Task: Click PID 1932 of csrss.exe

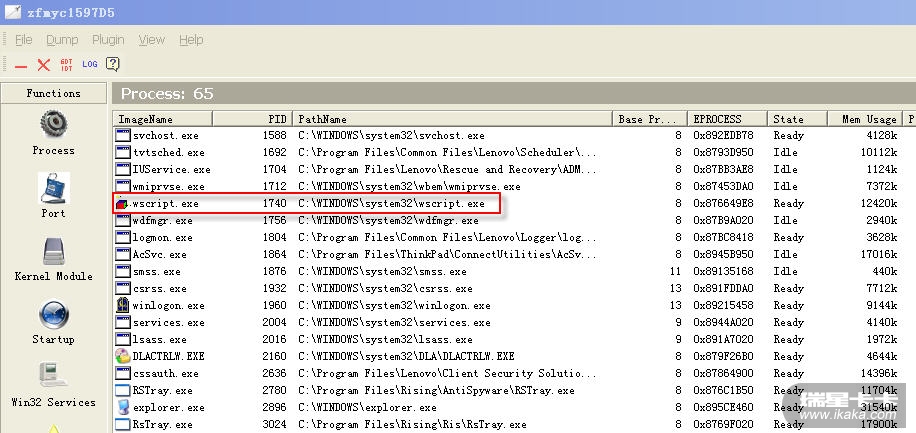Action: point(274,288)
